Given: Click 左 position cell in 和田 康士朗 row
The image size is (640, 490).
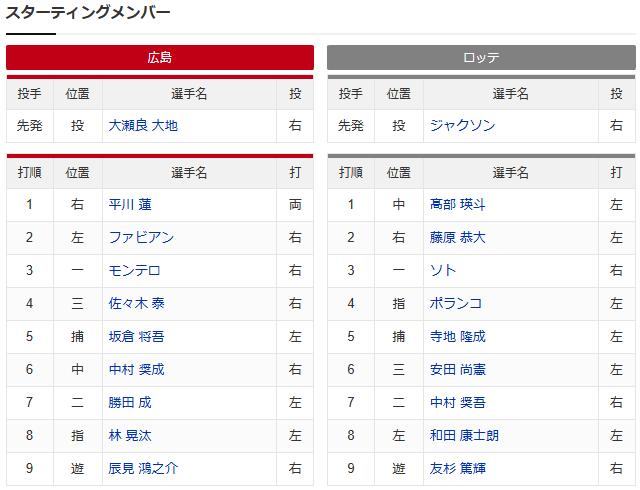Looking at the screenshot, I should point(399,435).
